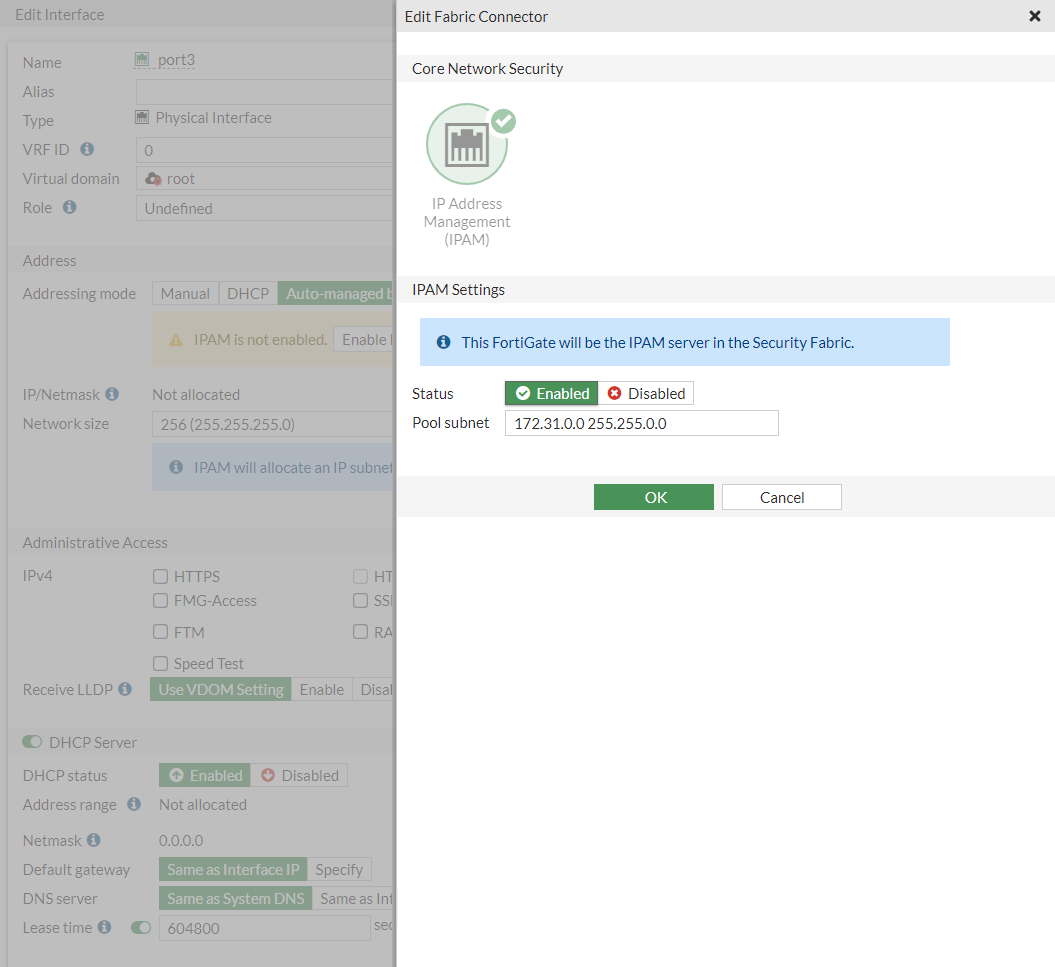Click the Pool subnet input field
Image resolution: width=1055 pixels, height=967 pixels.
click(642, 423)
